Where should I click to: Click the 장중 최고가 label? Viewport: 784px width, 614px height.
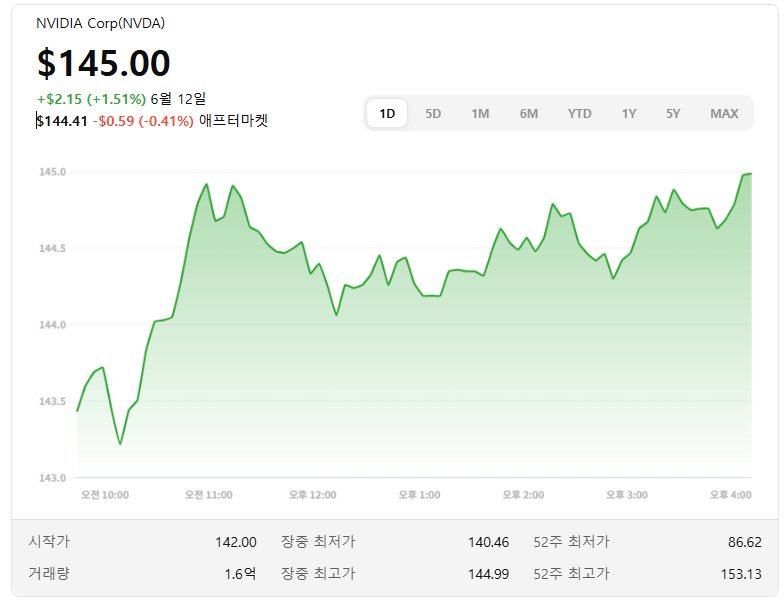[318, 573]
